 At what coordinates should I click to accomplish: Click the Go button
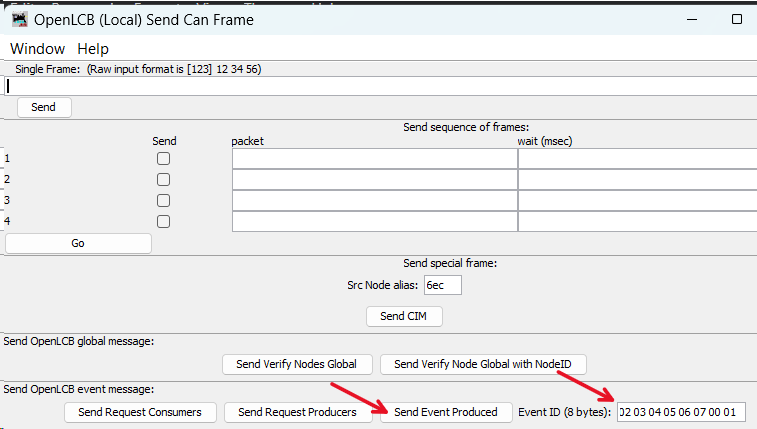78,243
